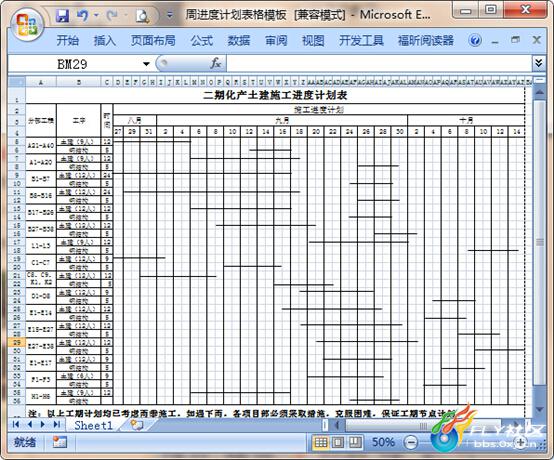Open the Excel help question mark icon
Screen dimensions: 554x460
tap(475, 40)
